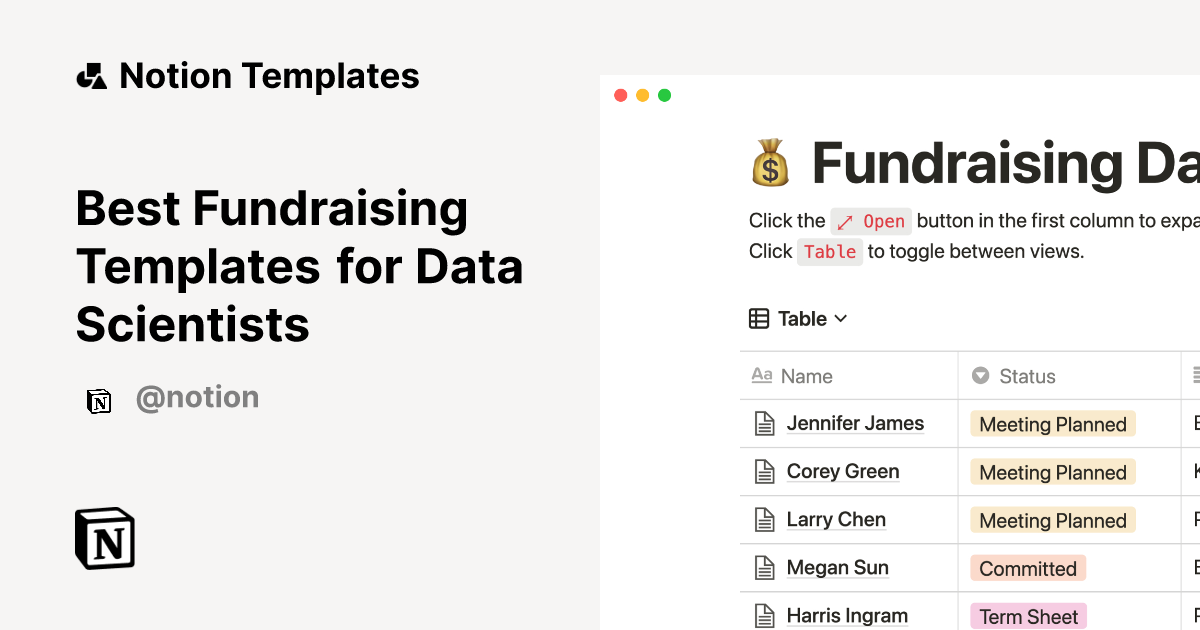Click the Notion Templates logo glyph

coord(92,75)
